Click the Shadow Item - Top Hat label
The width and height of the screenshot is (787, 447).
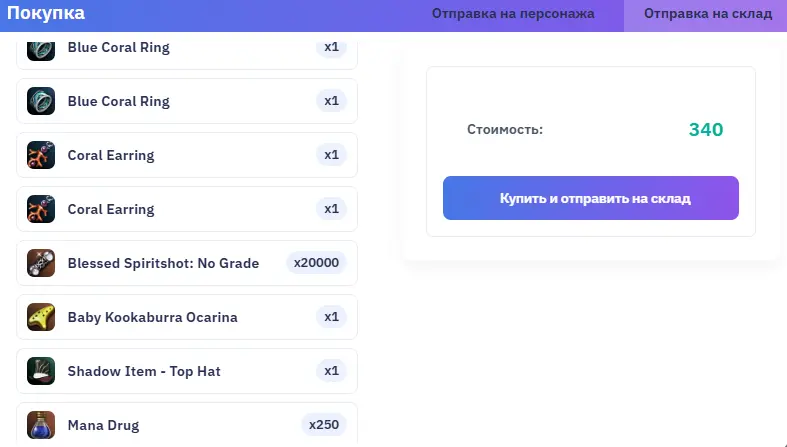144,371
